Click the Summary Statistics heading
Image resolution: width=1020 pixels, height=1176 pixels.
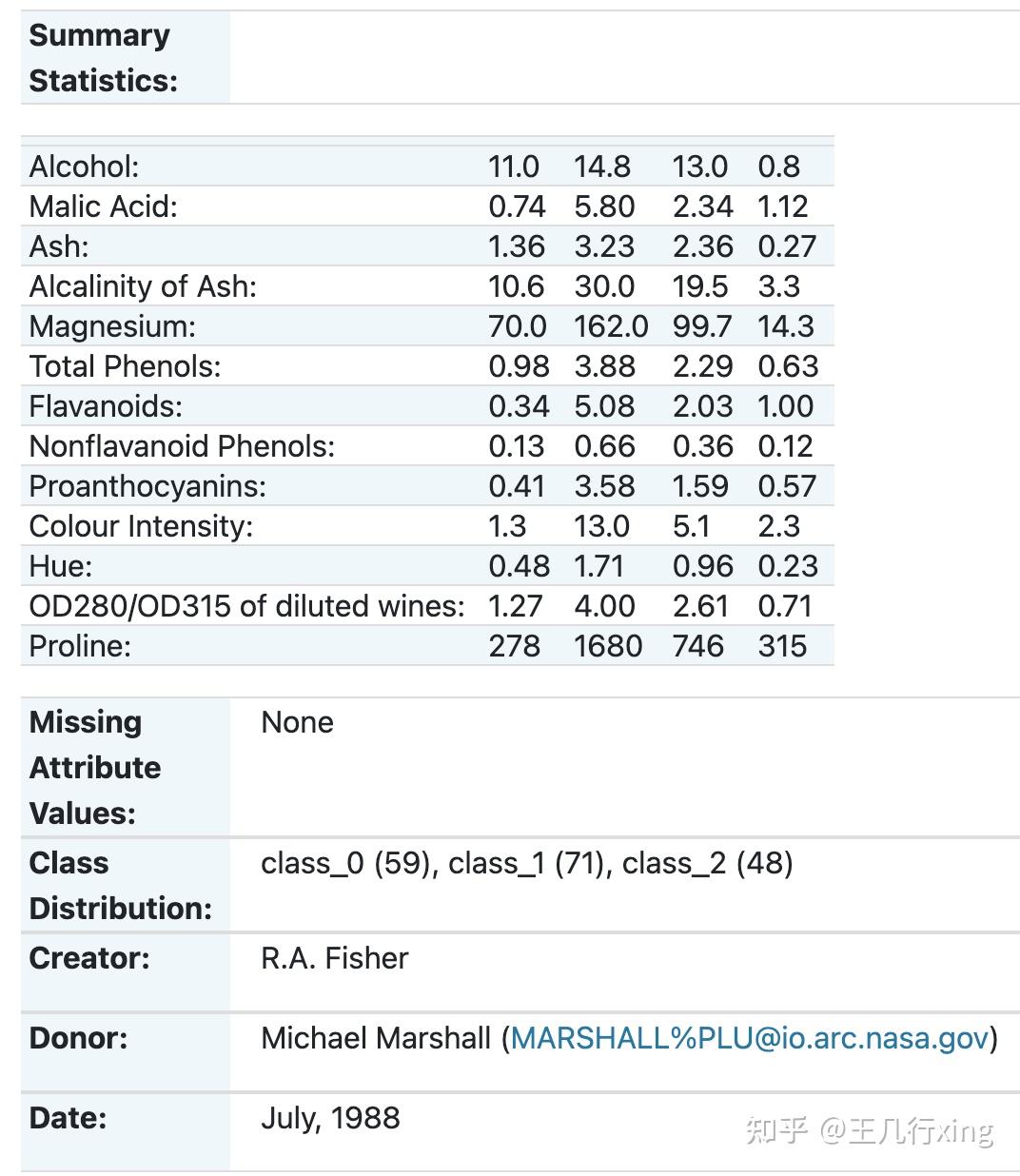pyautogui.click(x=103, y=58)
